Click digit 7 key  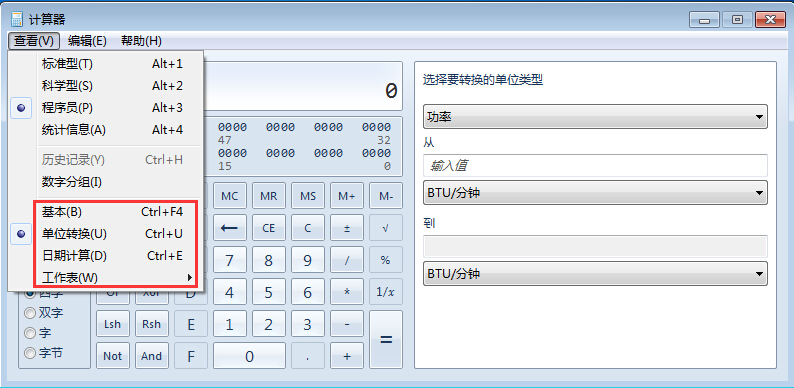pyautogui.click(x=229, y=260)
